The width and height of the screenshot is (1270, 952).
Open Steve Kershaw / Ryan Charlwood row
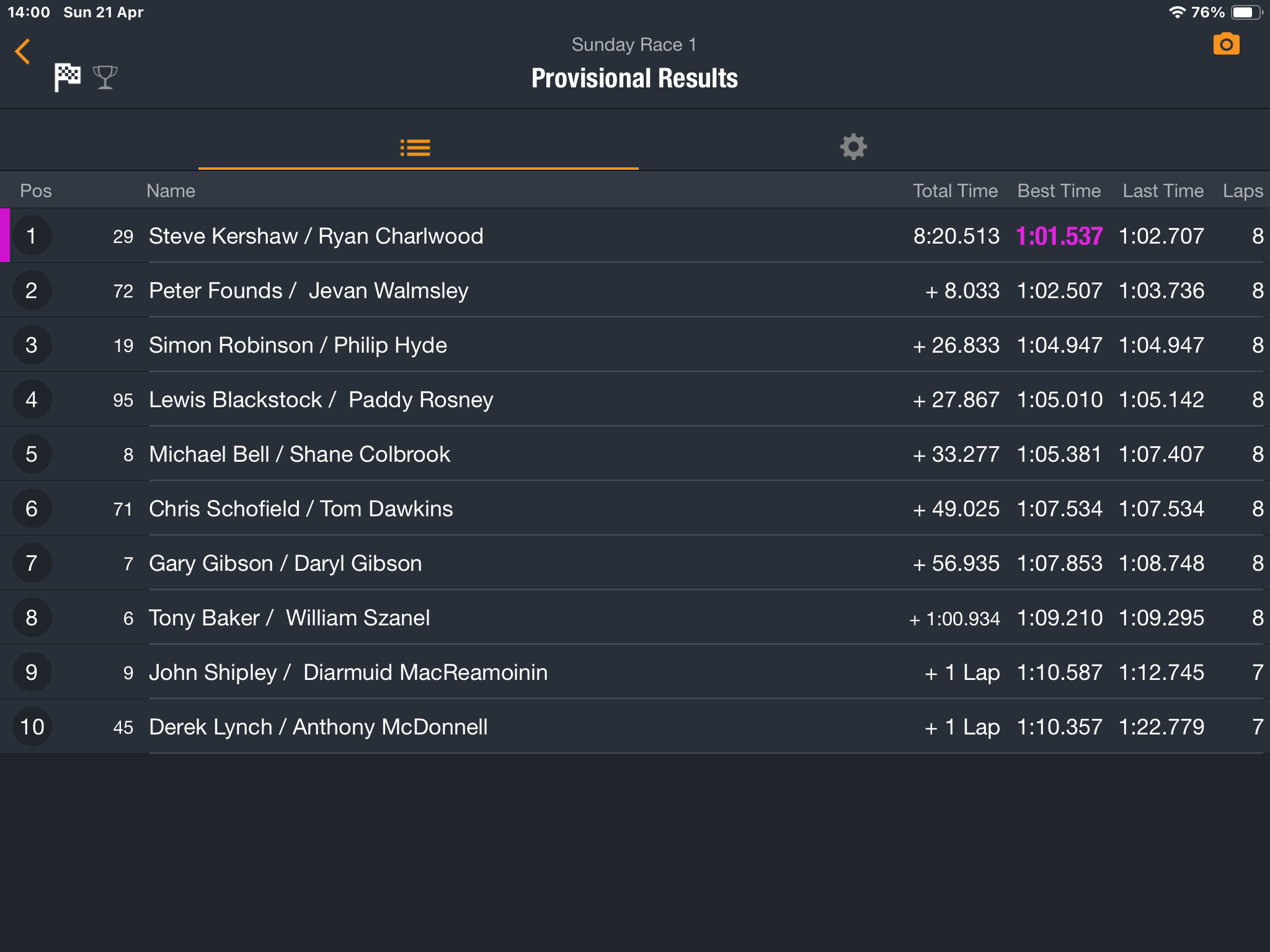click(x=316, y=236)
